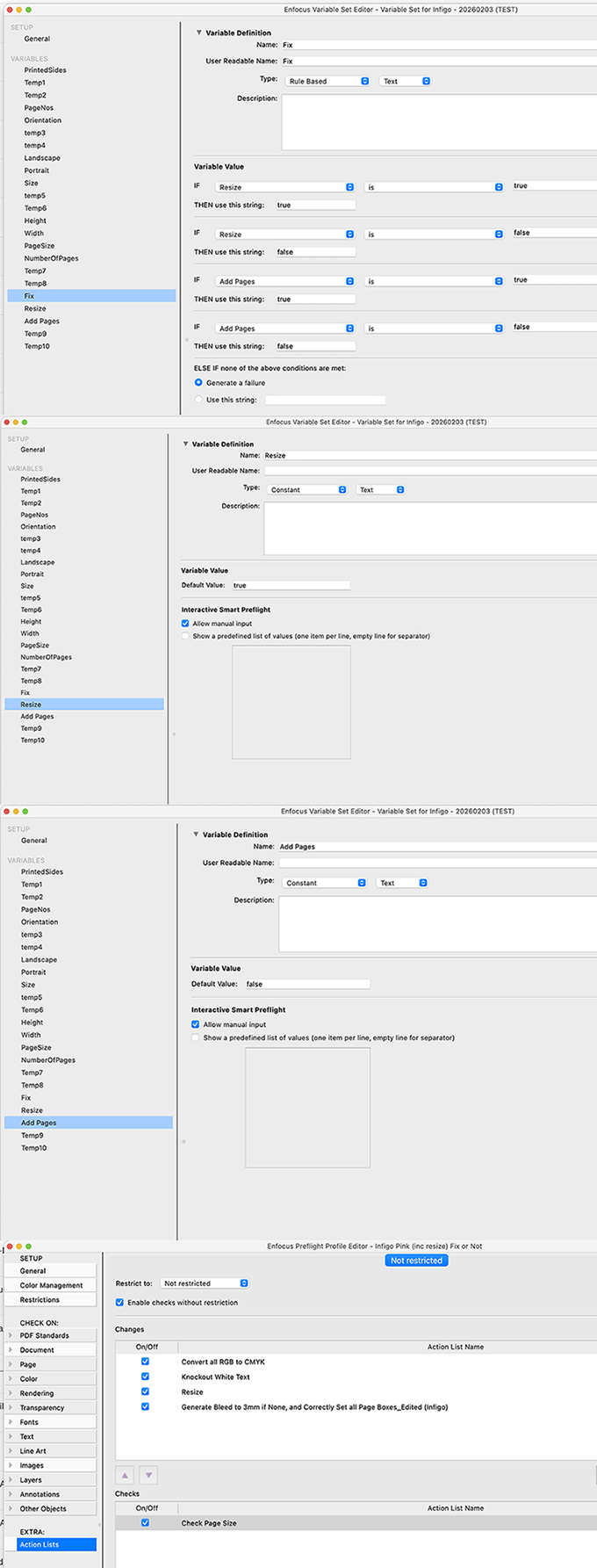Uncheck Convert all RGB to CMYK
This screenshot has width=597, height=1568.
click(146, 1362)
